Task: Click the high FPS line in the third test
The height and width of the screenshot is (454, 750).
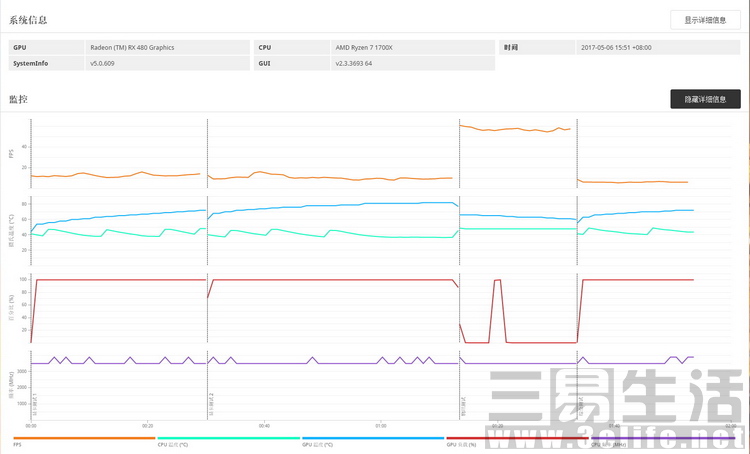Action: (514, 129)
